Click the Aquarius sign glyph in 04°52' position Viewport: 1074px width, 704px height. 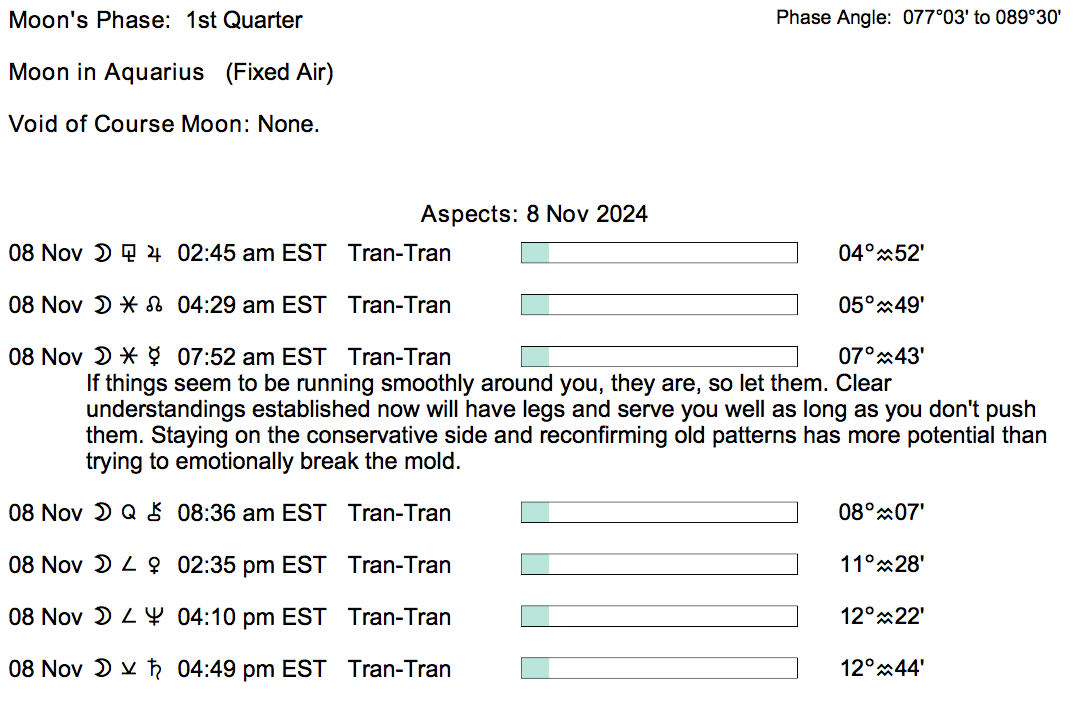[884, 254]
